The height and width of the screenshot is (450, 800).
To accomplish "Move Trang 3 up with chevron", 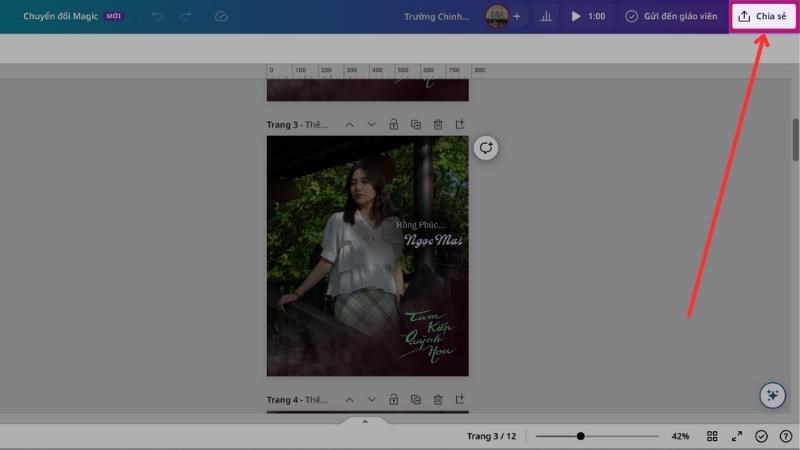I will tap(349, 124).
